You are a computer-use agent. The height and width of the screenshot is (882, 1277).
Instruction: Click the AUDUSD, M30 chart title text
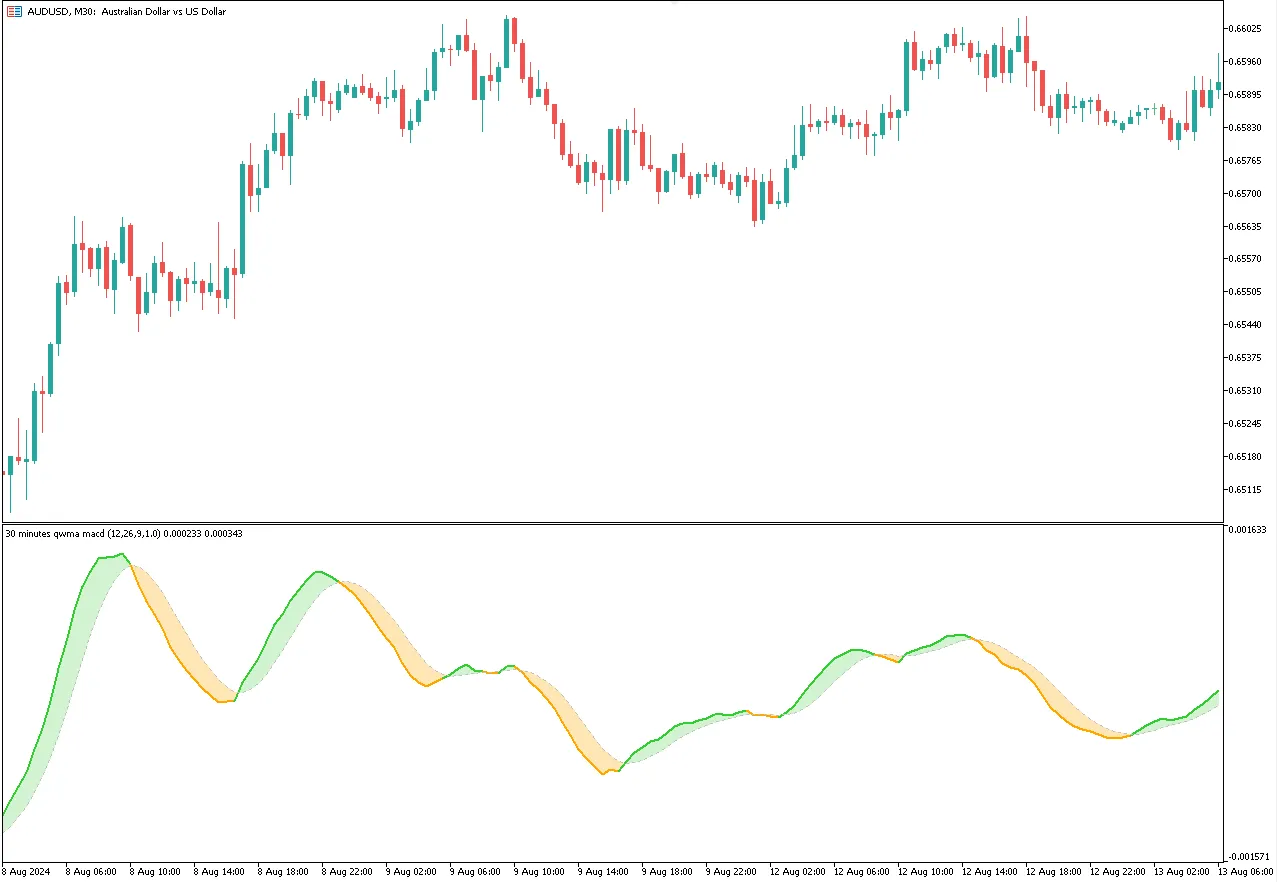[x=126, y=12]
